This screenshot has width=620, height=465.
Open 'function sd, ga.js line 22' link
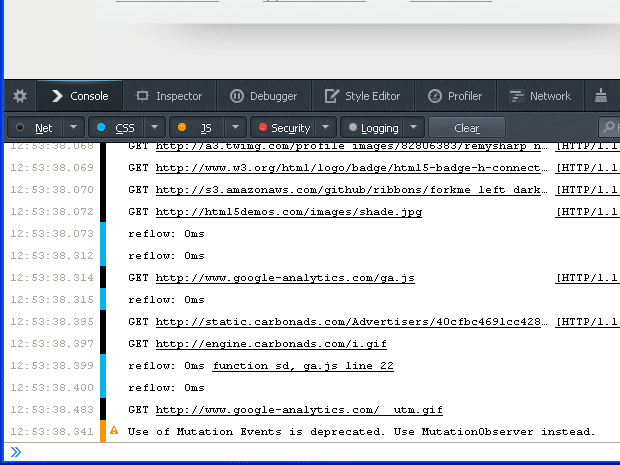[x=303, y=366]
